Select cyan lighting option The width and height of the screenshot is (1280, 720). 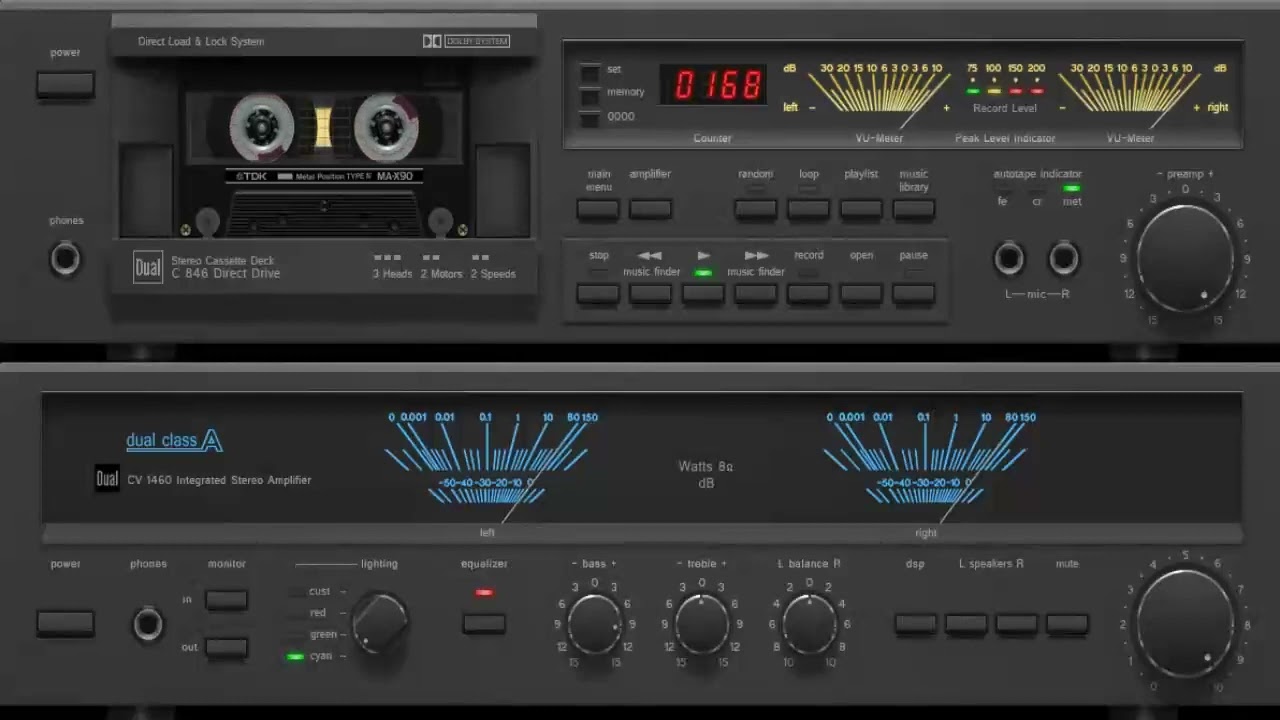(321, 656)
